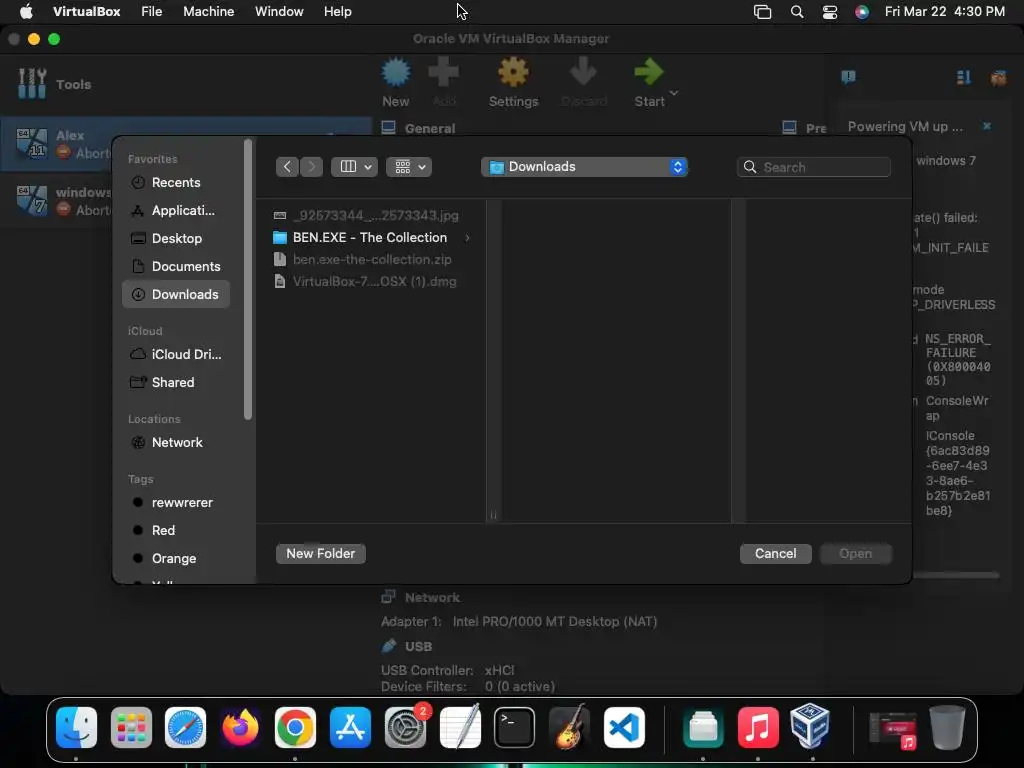
Task: Open the Help menu
Action: [338, 12]
